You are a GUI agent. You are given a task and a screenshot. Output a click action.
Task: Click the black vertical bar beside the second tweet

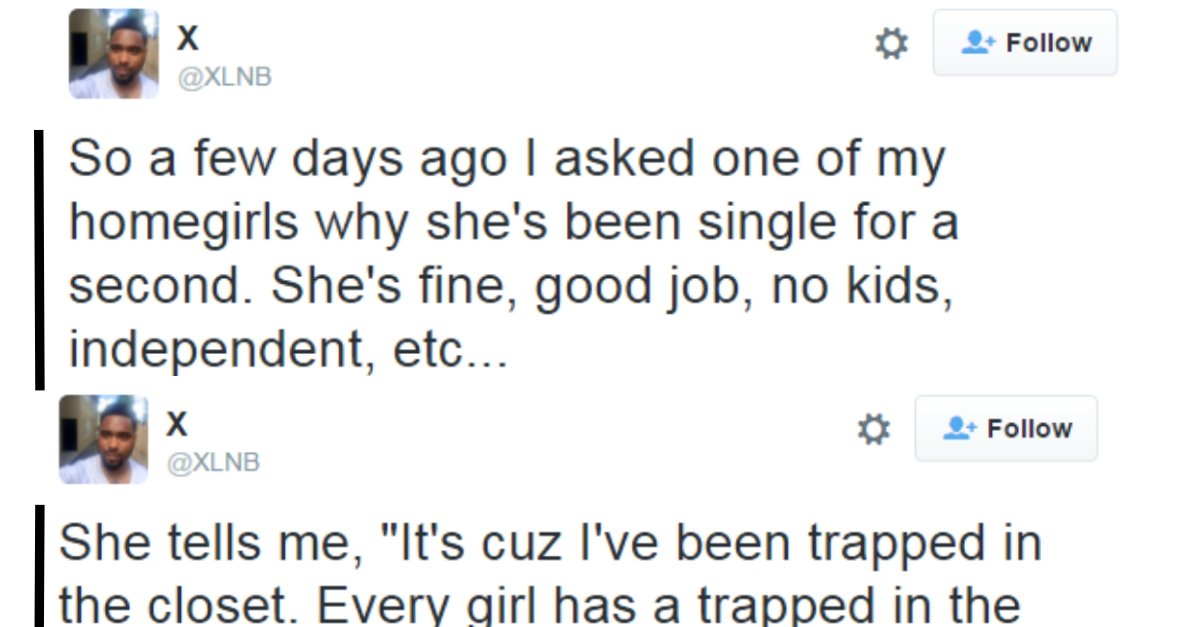[x=40, y=566]
